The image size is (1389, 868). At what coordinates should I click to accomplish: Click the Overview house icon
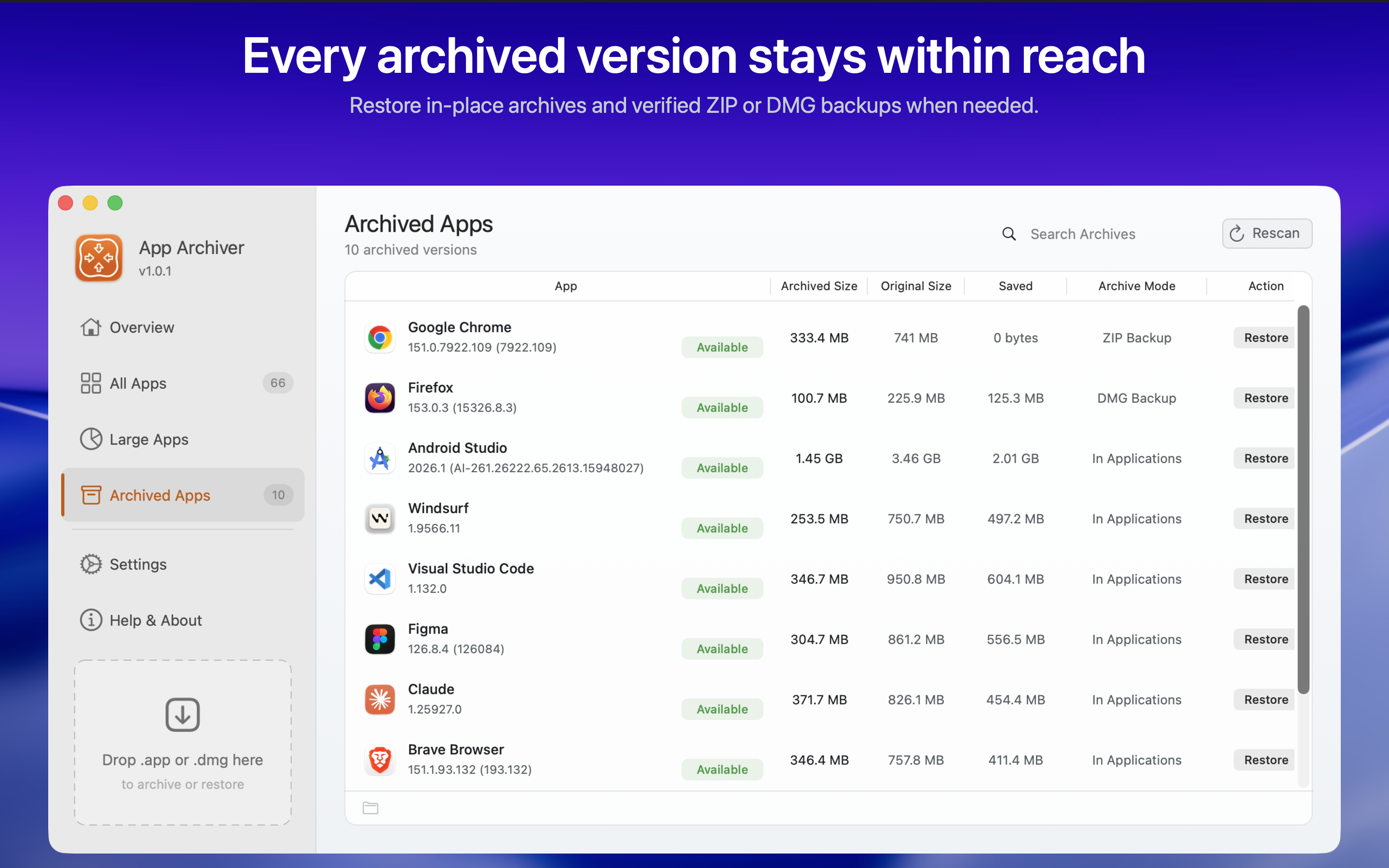click(91, 327)
